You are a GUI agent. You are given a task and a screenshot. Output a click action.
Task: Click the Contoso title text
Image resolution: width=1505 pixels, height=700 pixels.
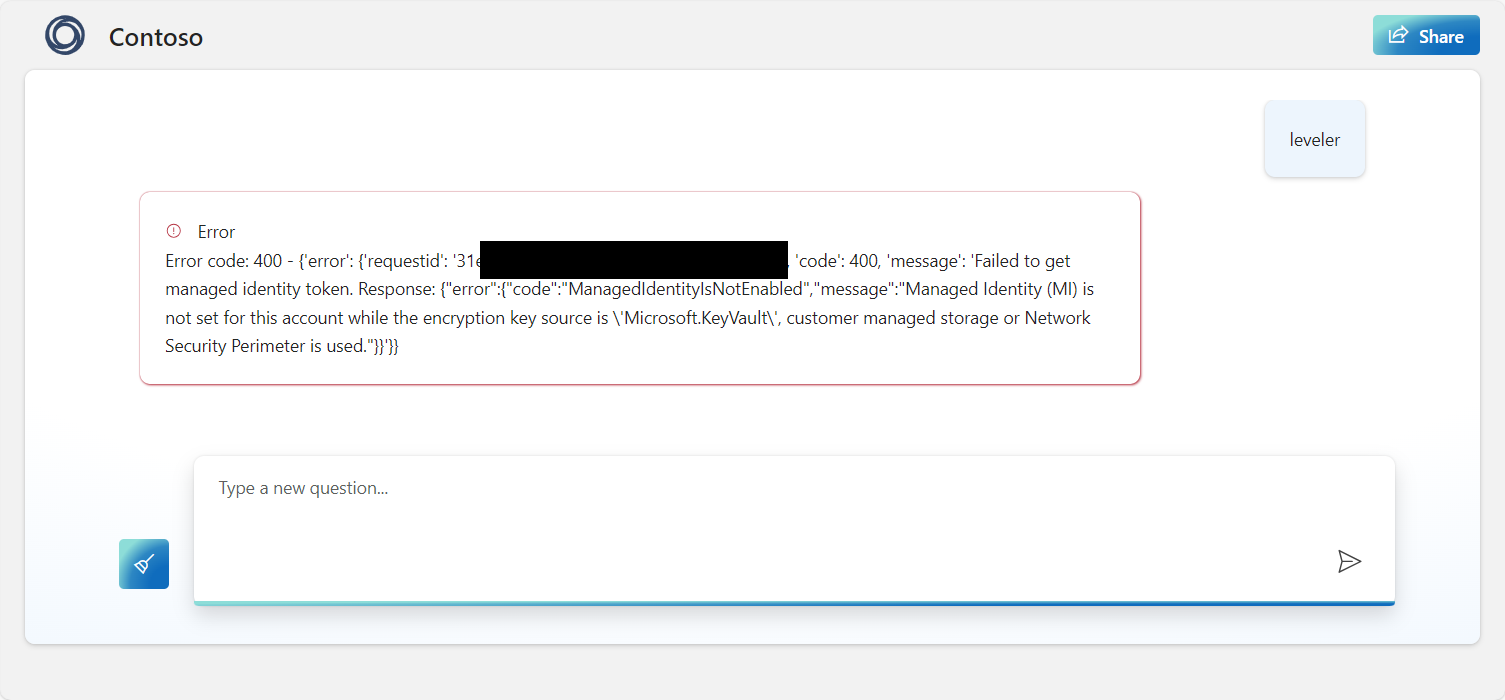click(x=155, y=37)
